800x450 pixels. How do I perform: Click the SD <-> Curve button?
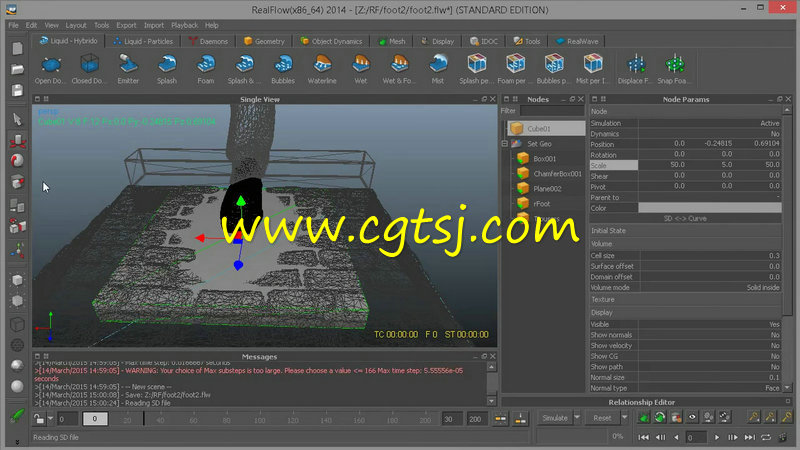[x=685, y=218]
